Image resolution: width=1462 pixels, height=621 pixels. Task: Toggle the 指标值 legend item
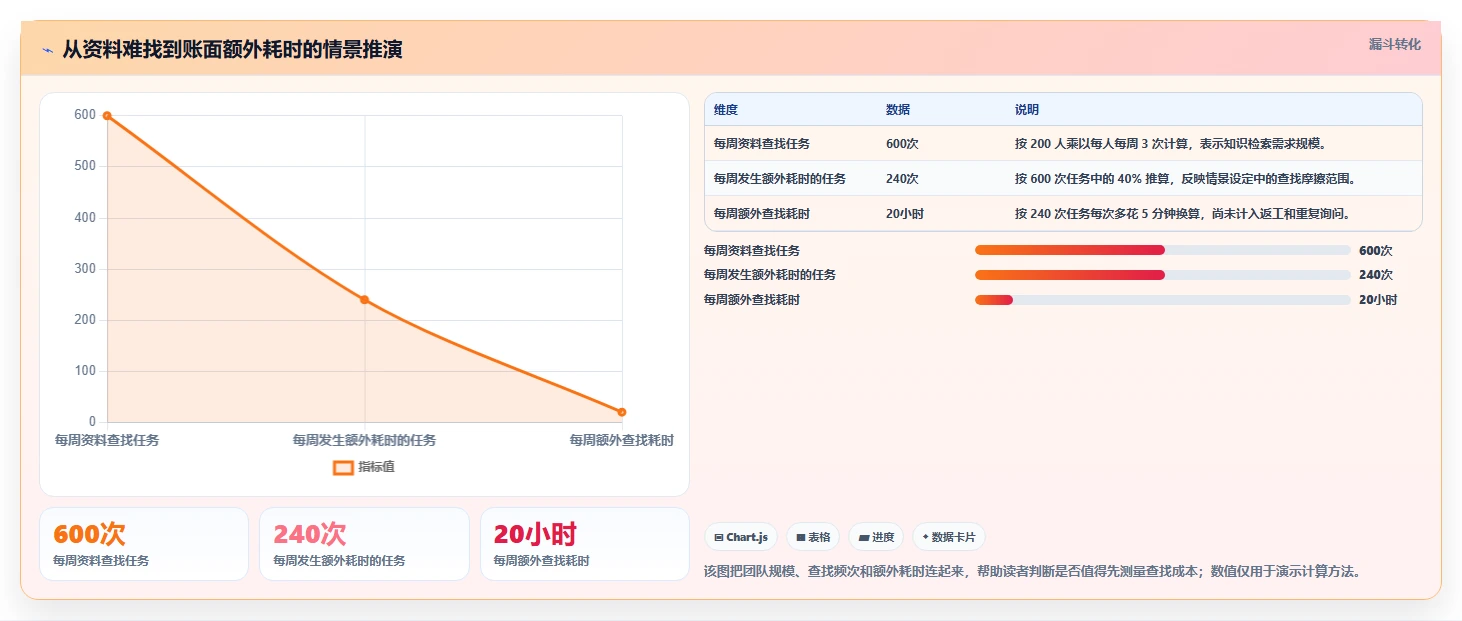coord(364,467)
